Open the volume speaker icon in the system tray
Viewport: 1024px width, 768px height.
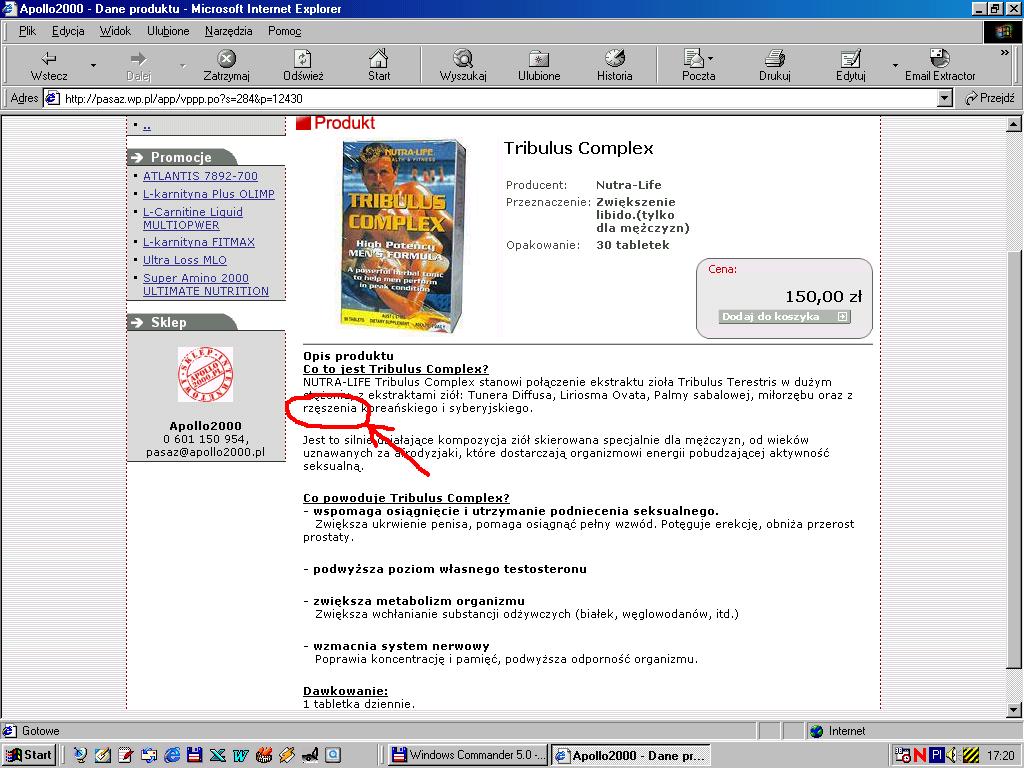952,755
